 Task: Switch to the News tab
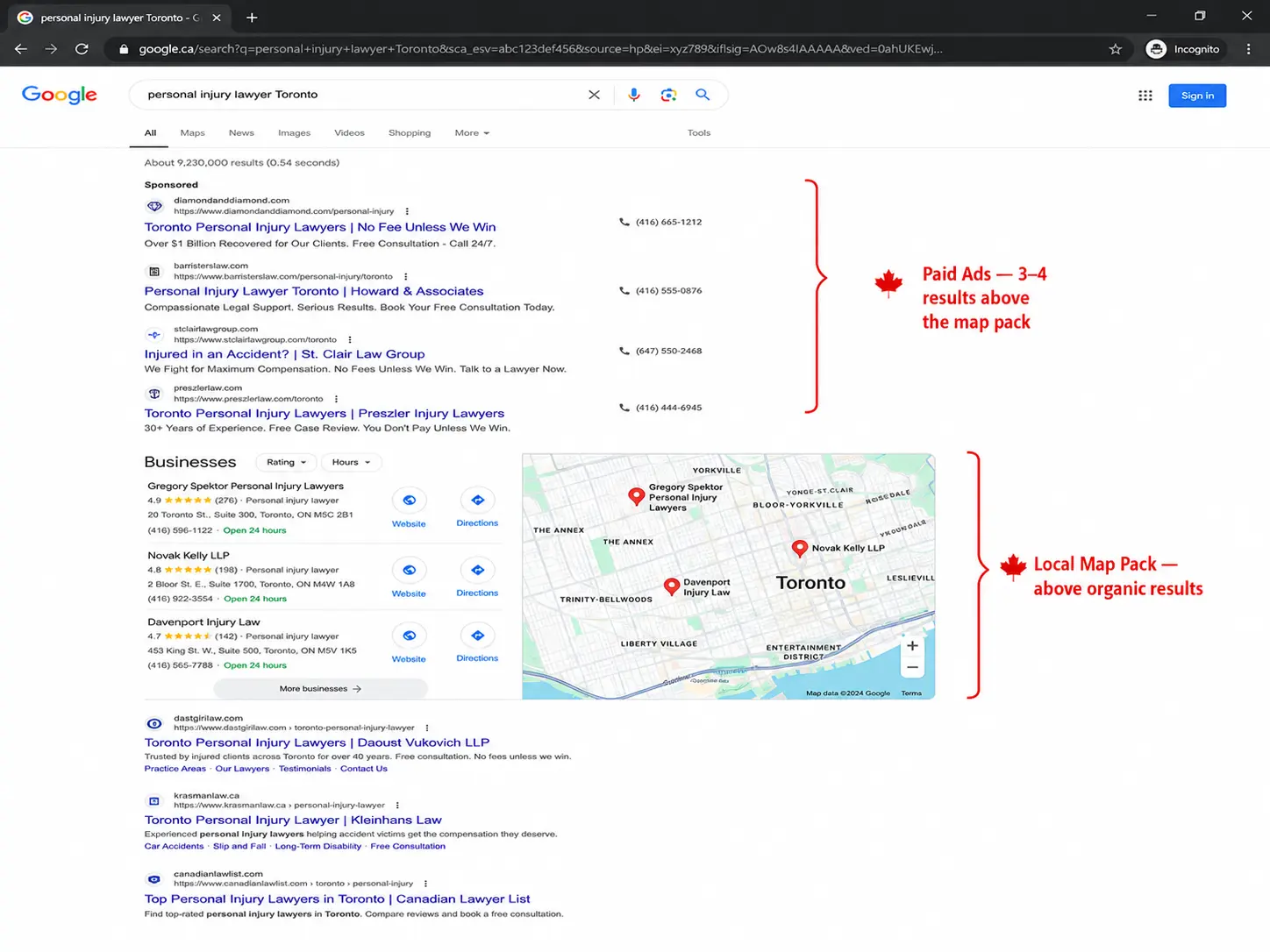coord(241,133)
